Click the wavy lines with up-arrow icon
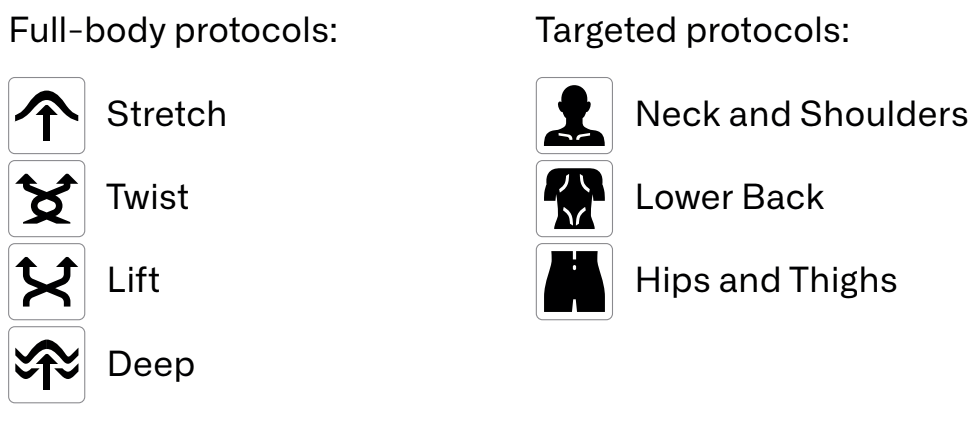Screen dimensions: 976x426 (x=47, y=365)
